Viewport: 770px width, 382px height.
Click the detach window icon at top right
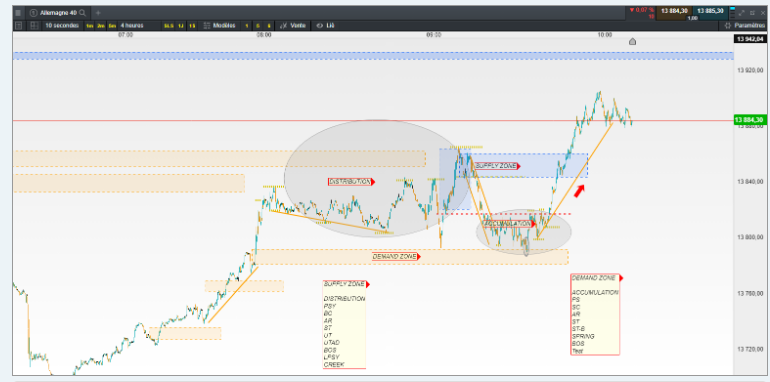coord(752,13)
